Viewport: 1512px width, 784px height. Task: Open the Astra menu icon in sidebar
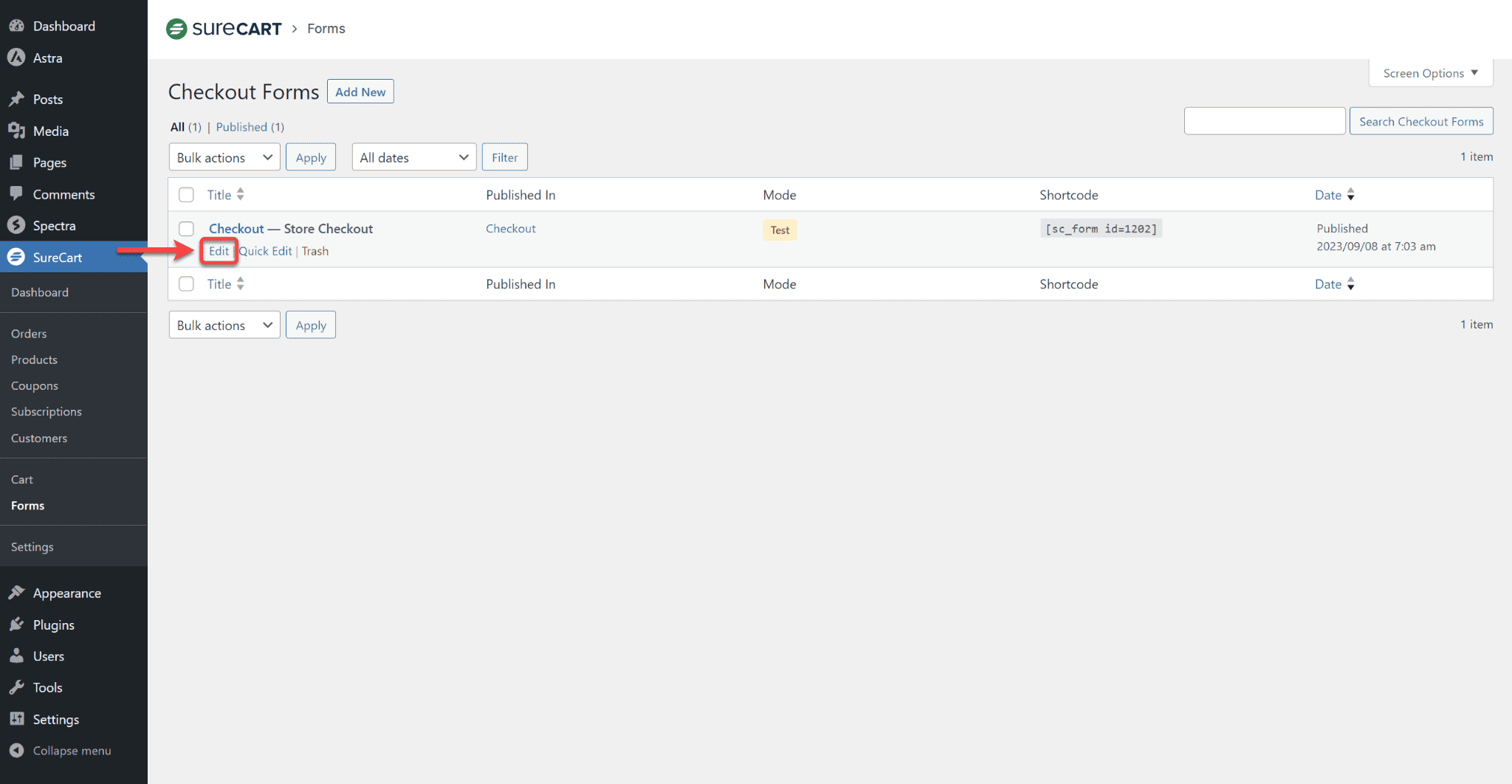tap(16, 58)
